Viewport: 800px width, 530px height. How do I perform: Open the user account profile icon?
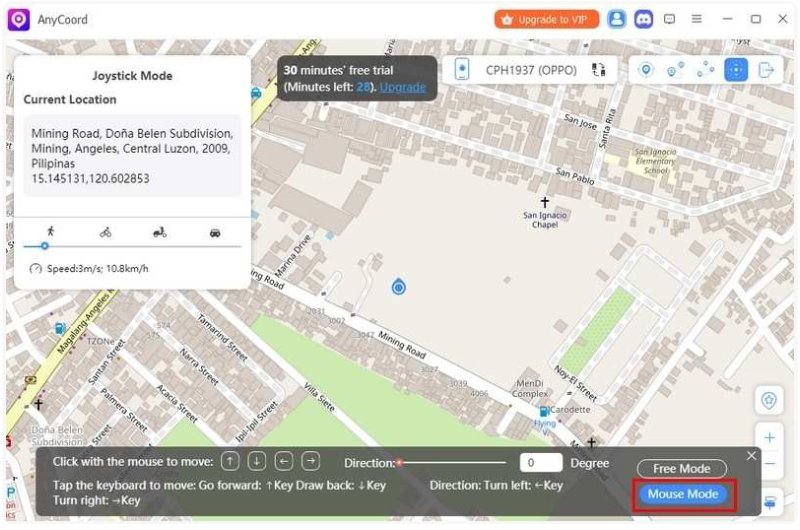coord(618,19)
